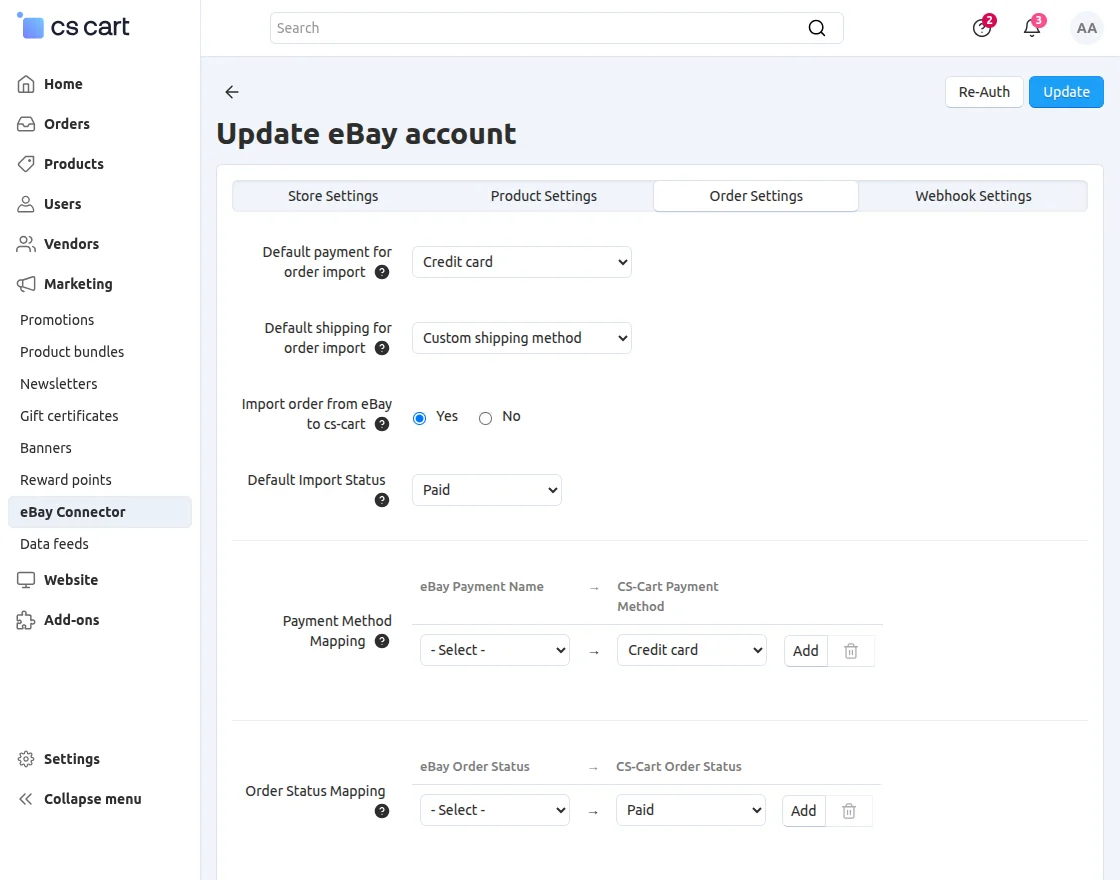Click help icon for Default payment for order import
1120x880 pixels.
point(382,272)
